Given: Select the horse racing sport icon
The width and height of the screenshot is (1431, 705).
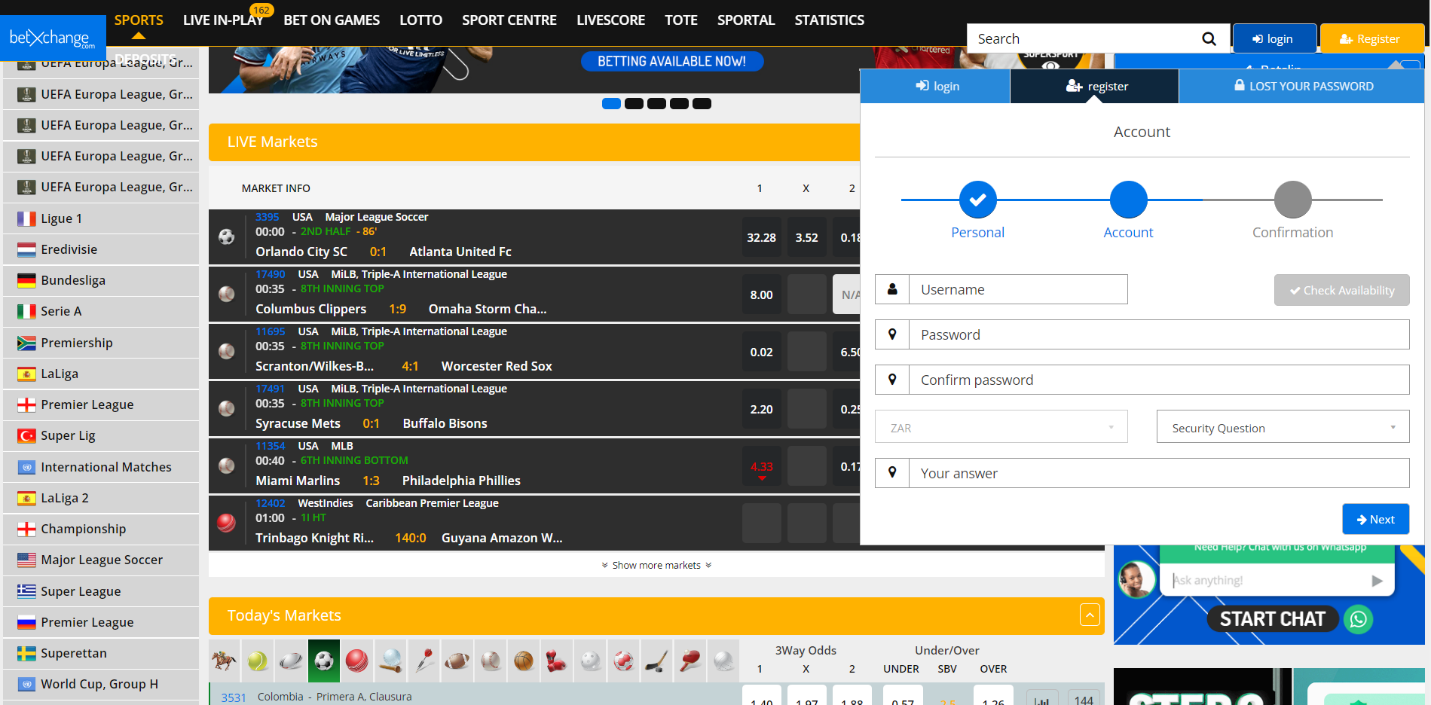Looking at the screenshot, I should click(x=225, y=661).
